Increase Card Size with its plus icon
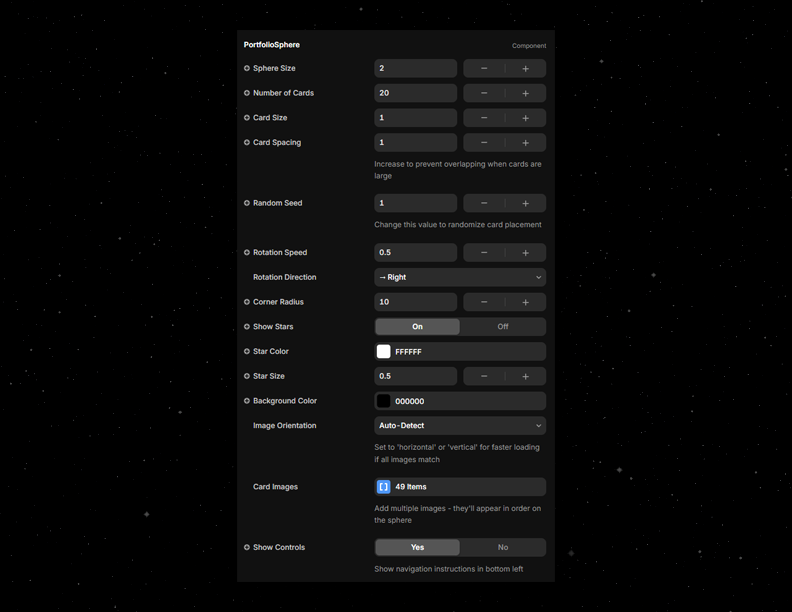Viewport: 792px width, 612px height. pyautogui.click(x=525, y=118)
